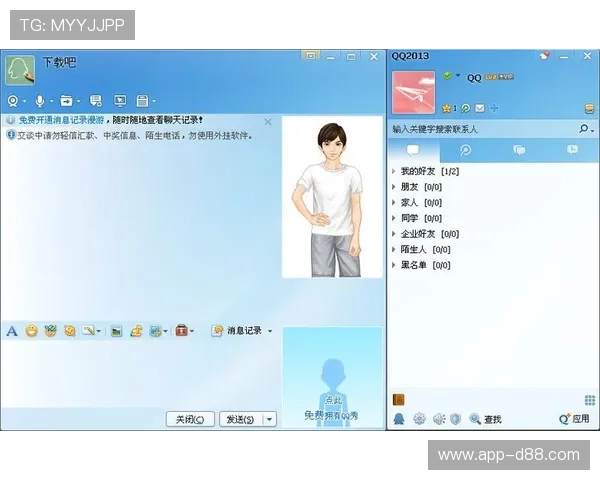Viewport: 600px width, 480px height.
Task: Expand the 黑名单 blacklist group
Action: coord(394,266)
